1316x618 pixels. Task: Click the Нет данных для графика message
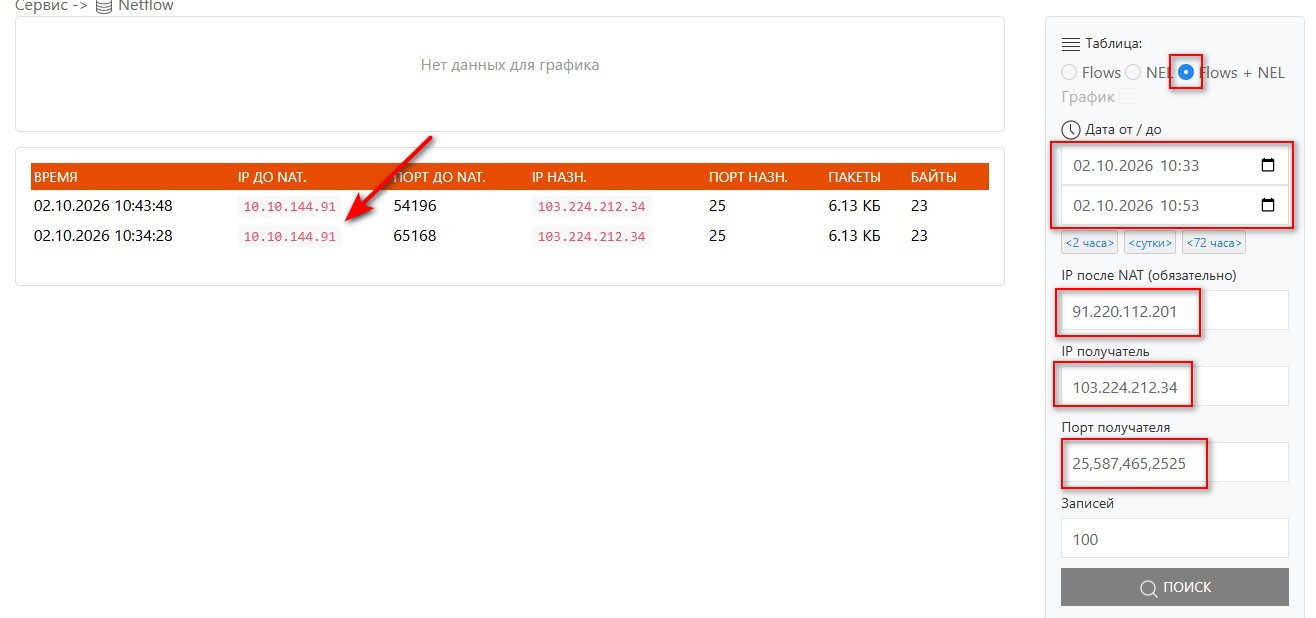point(510,65)
